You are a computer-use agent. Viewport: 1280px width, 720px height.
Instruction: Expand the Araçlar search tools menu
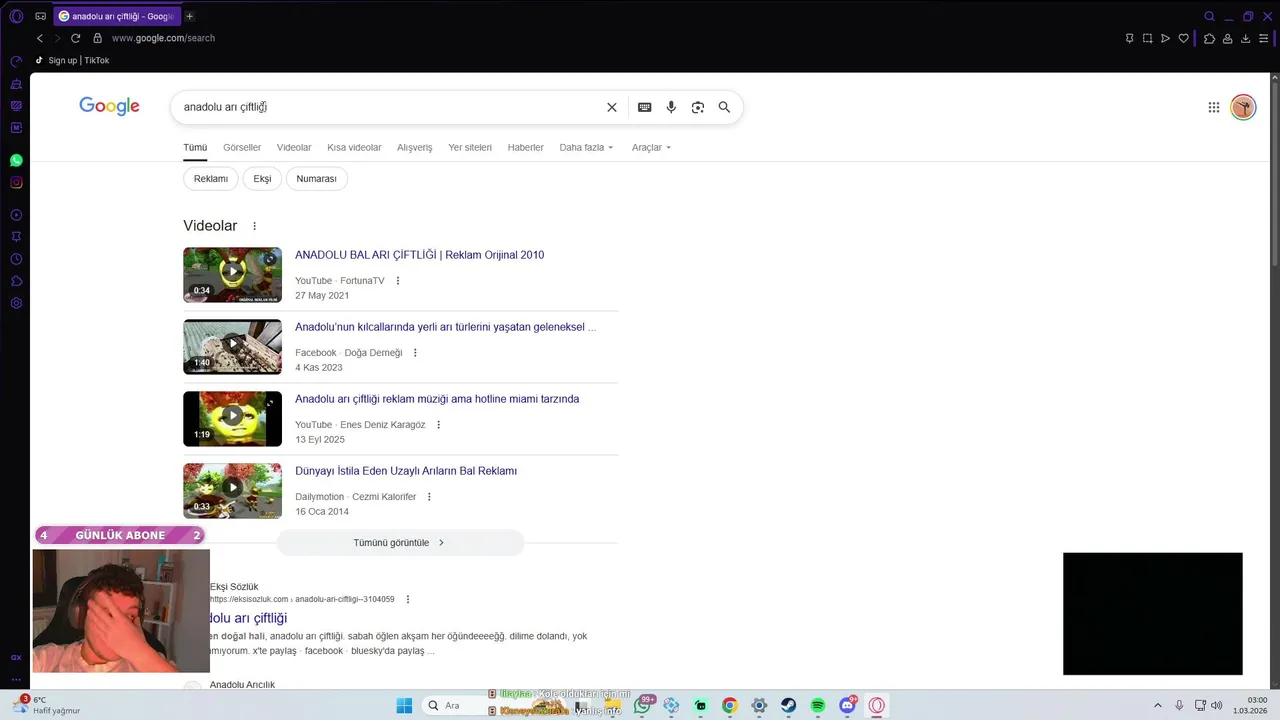[x=651, y=147]
